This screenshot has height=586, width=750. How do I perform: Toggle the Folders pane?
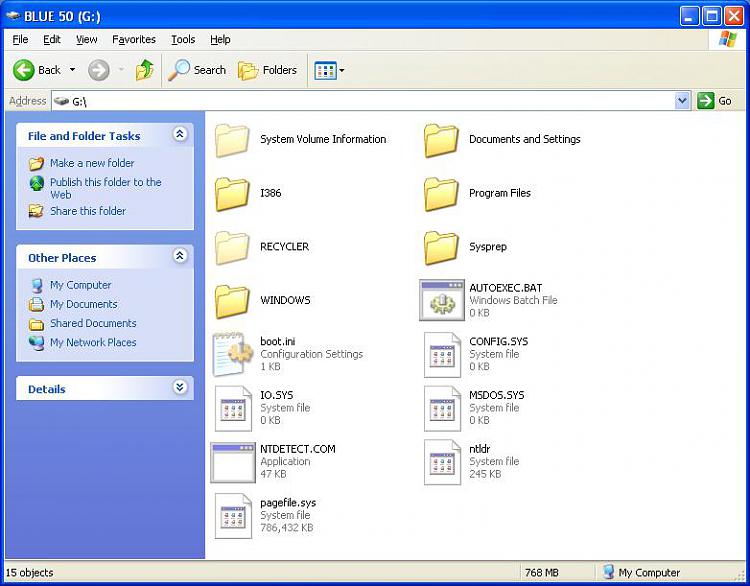[x=267, y=70]
